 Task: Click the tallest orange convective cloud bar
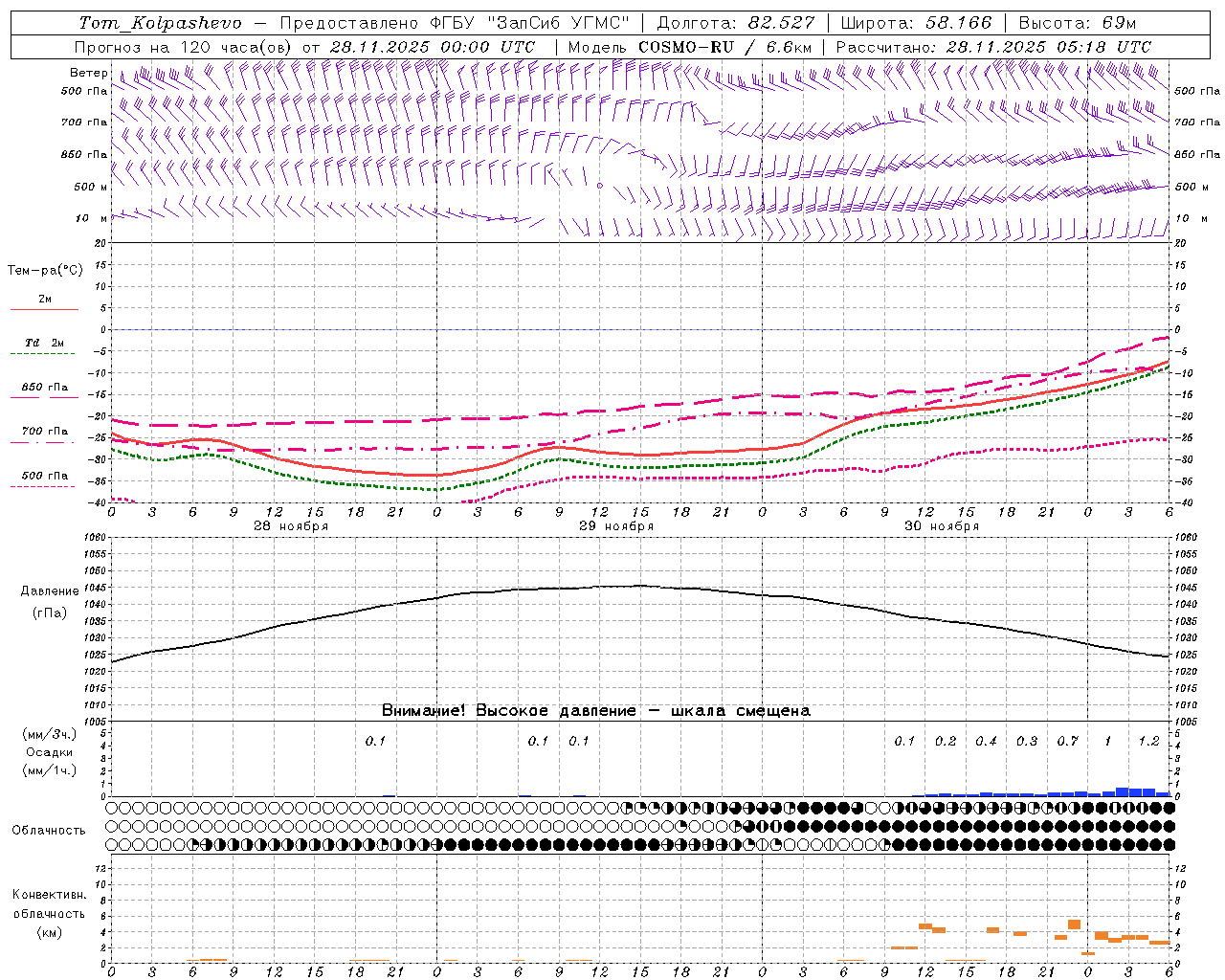[1074, 924]
